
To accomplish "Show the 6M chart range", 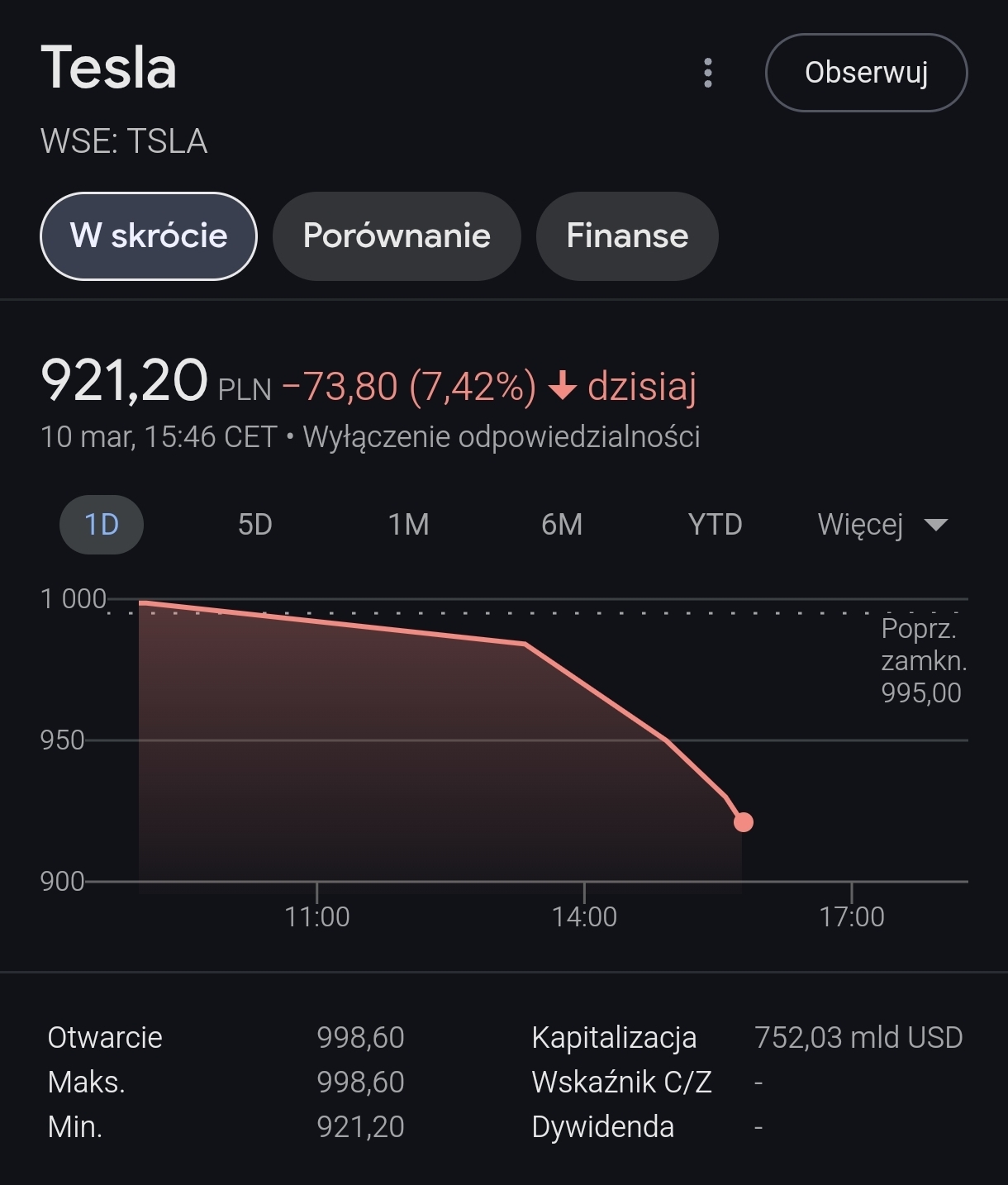I will [x=562, y=525].
